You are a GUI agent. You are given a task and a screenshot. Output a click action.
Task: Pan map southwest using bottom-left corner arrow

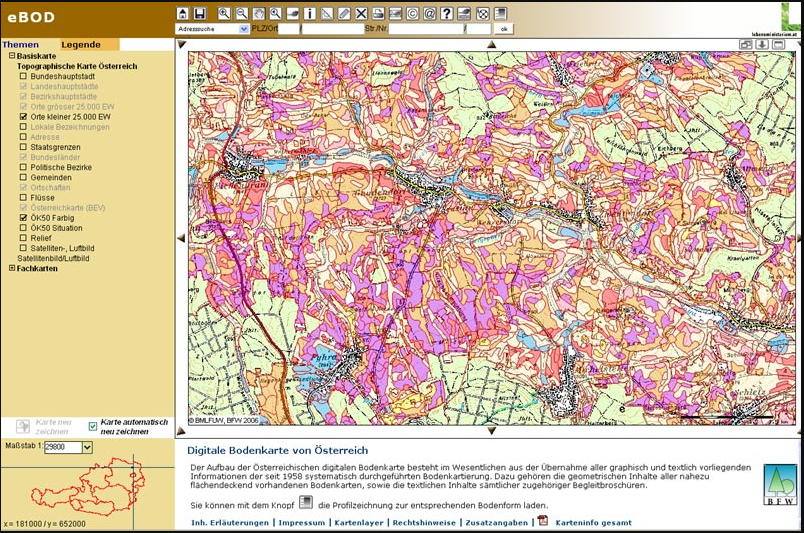pyautogui.click(x=181, y=431)
